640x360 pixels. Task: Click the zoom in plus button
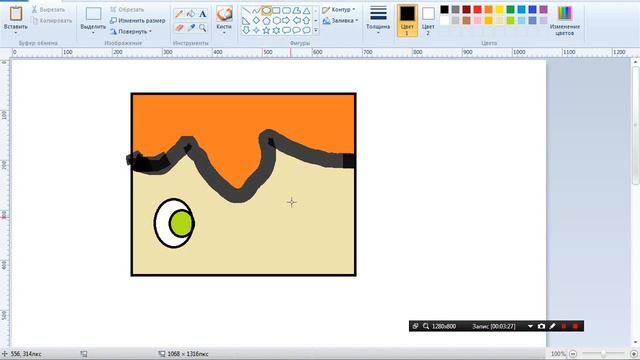634,354
